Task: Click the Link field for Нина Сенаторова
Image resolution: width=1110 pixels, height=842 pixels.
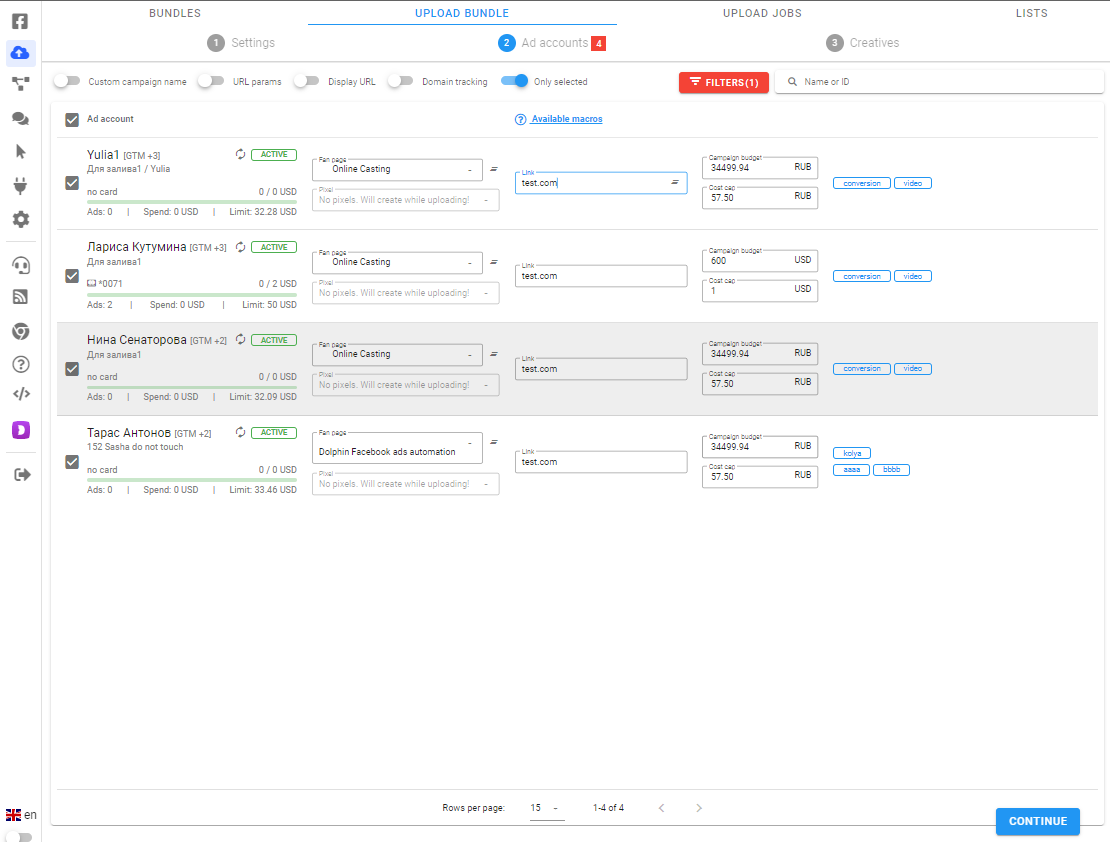Action: tap(601, 369)
